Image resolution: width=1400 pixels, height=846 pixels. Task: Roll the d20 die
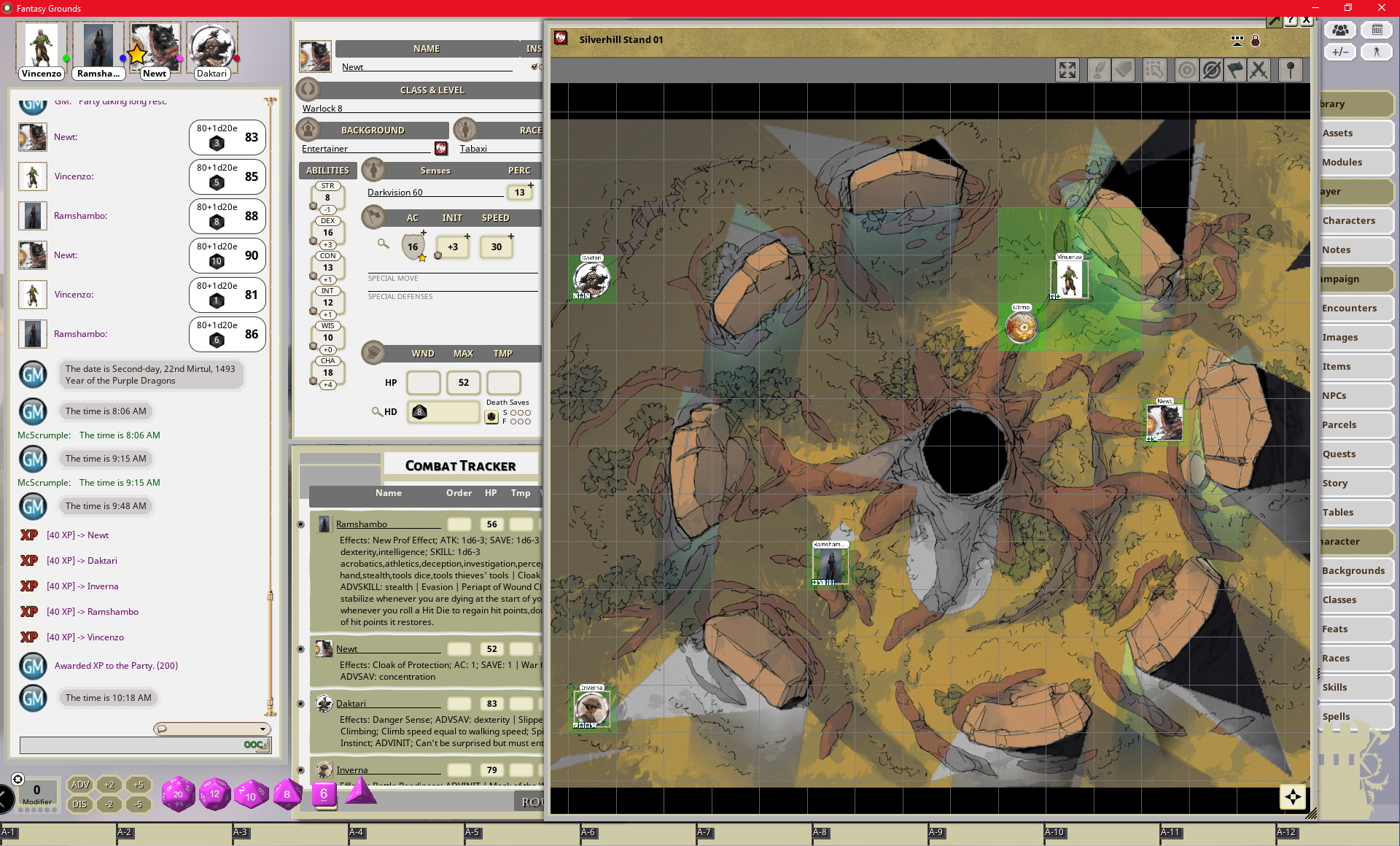point(178,794)
